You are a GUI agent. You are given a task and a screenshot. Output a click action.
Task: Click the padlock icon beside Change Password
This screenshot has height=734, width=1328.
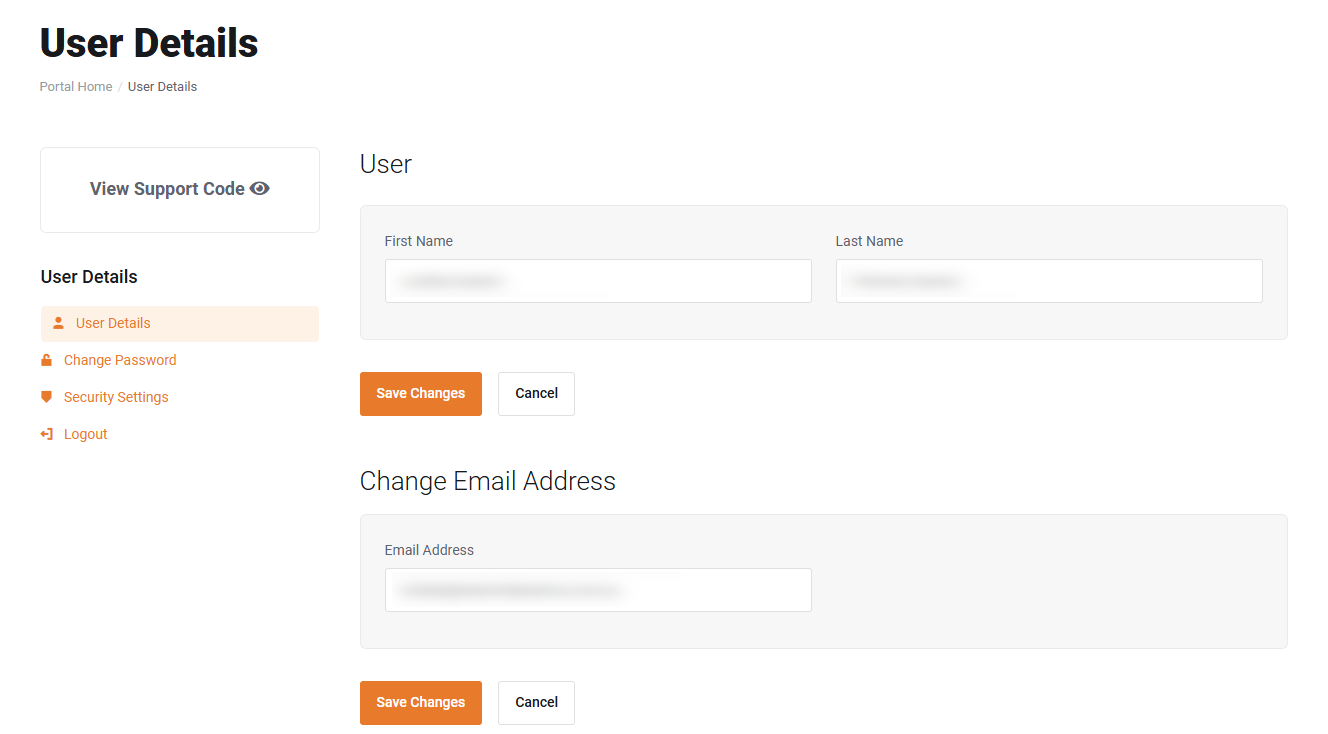point(46,360)
